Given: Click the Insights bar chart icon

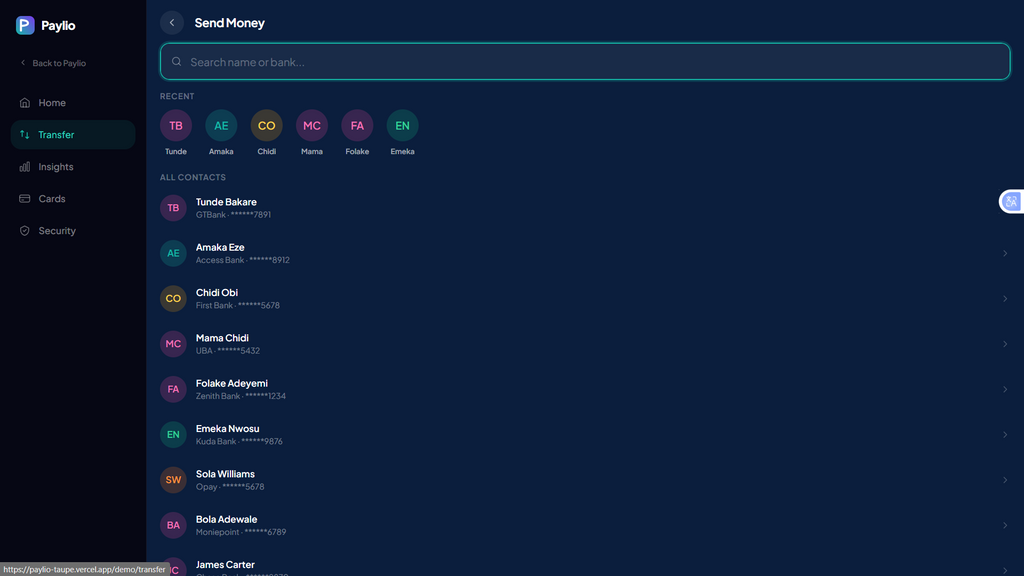Looking at the screenshot, I should tap(25, 167).
